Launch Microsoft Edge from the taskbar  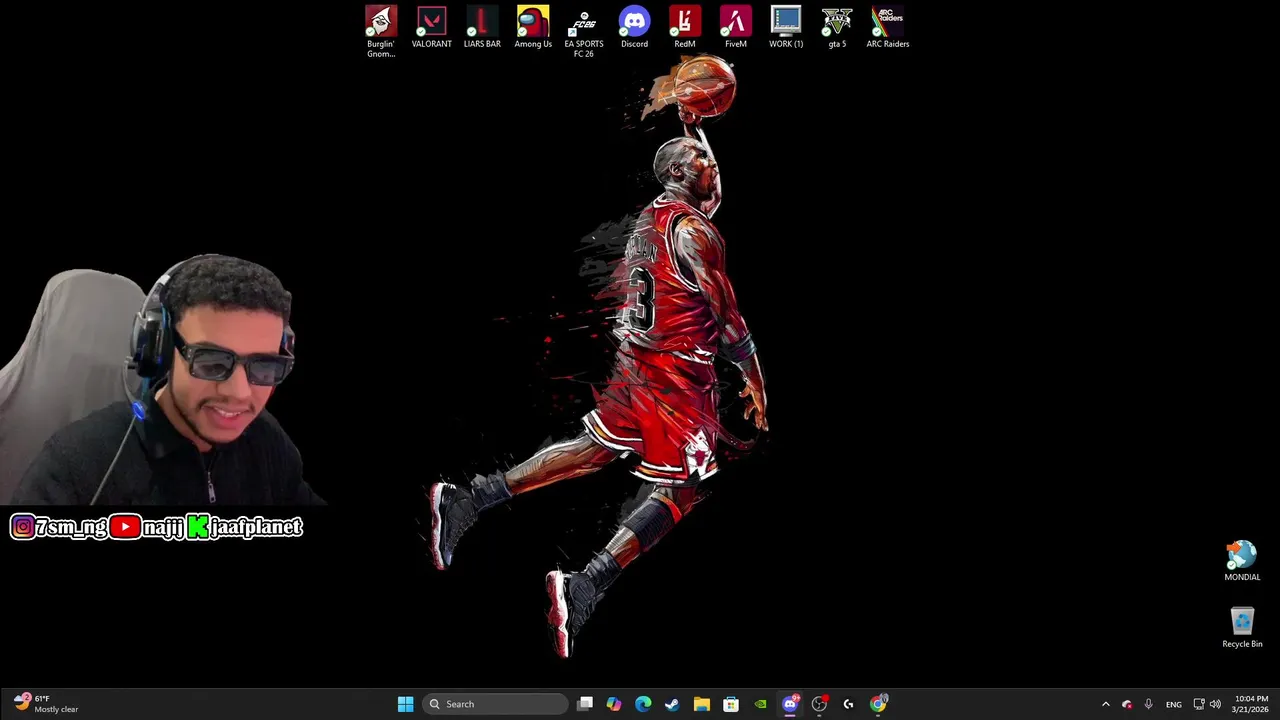(x=643, y=704)
